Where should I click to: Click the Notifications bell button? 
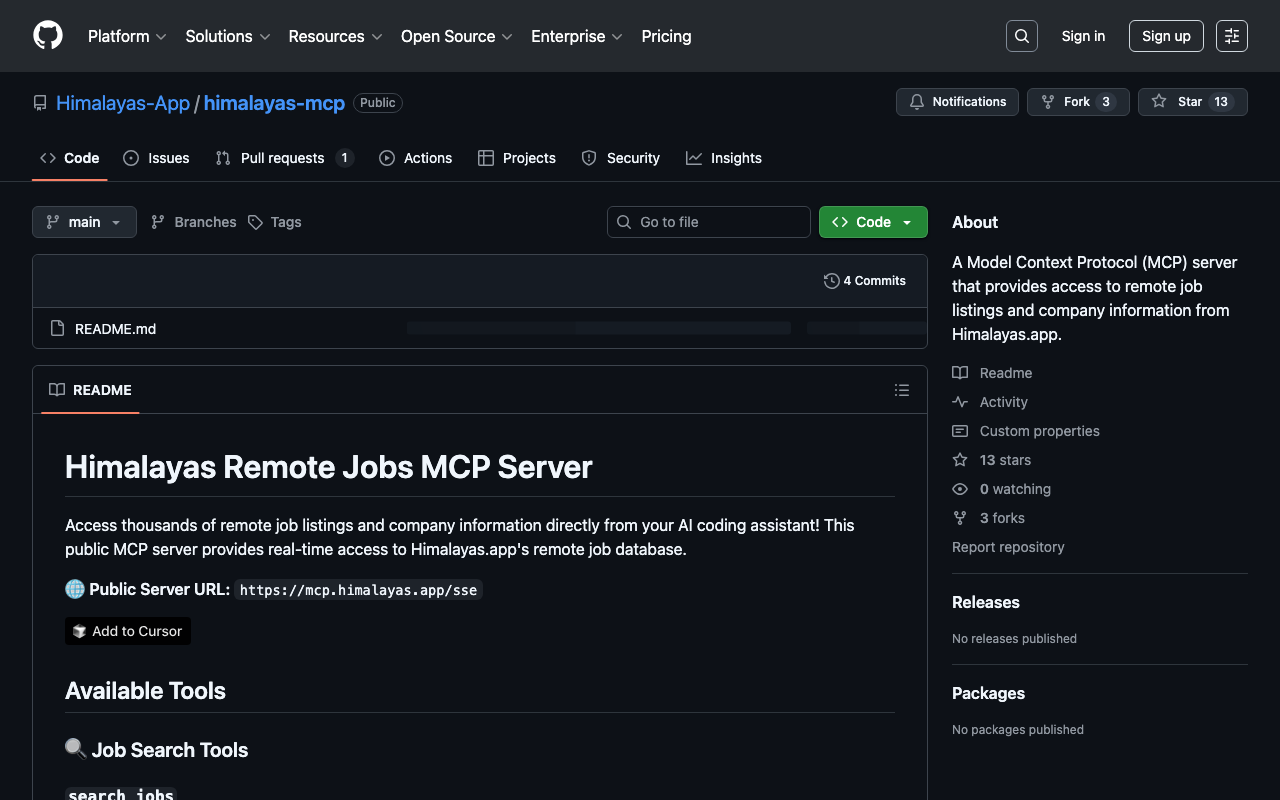[957, 102]
